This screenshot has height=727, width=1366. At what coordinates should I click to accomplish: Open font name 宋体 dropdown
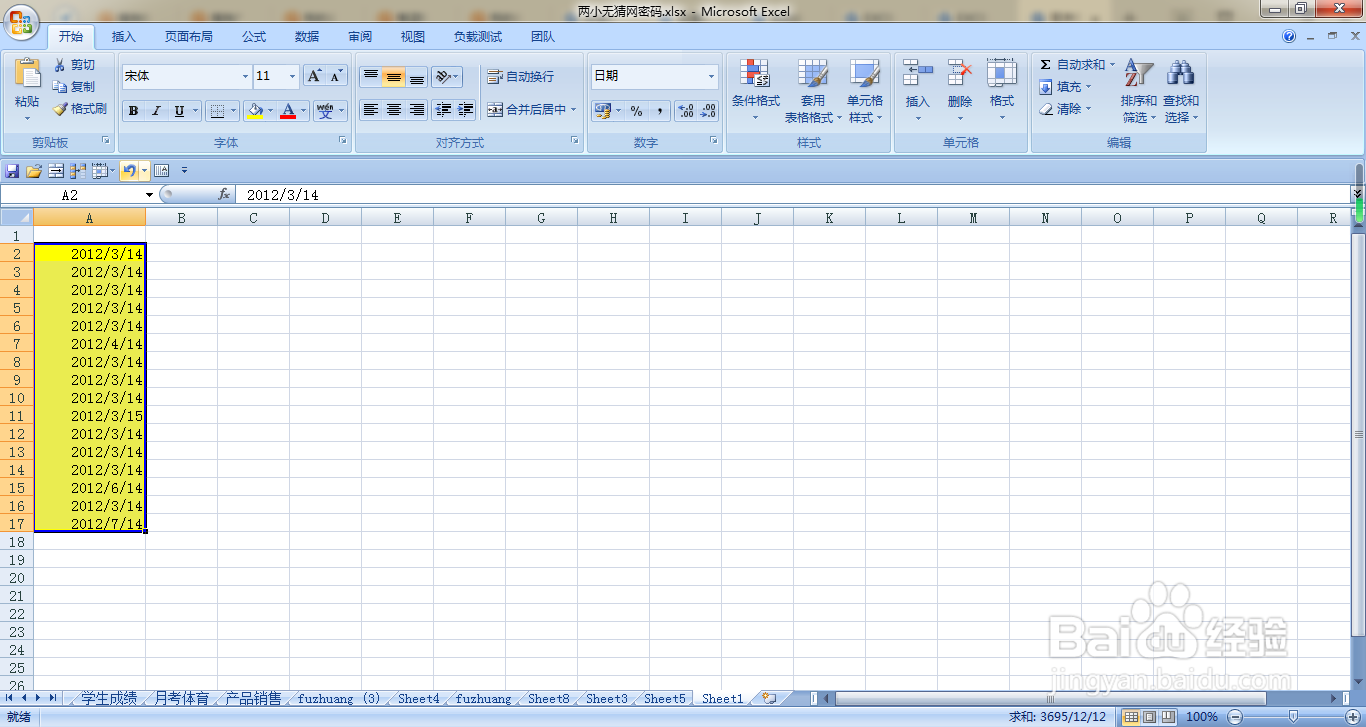246,77
